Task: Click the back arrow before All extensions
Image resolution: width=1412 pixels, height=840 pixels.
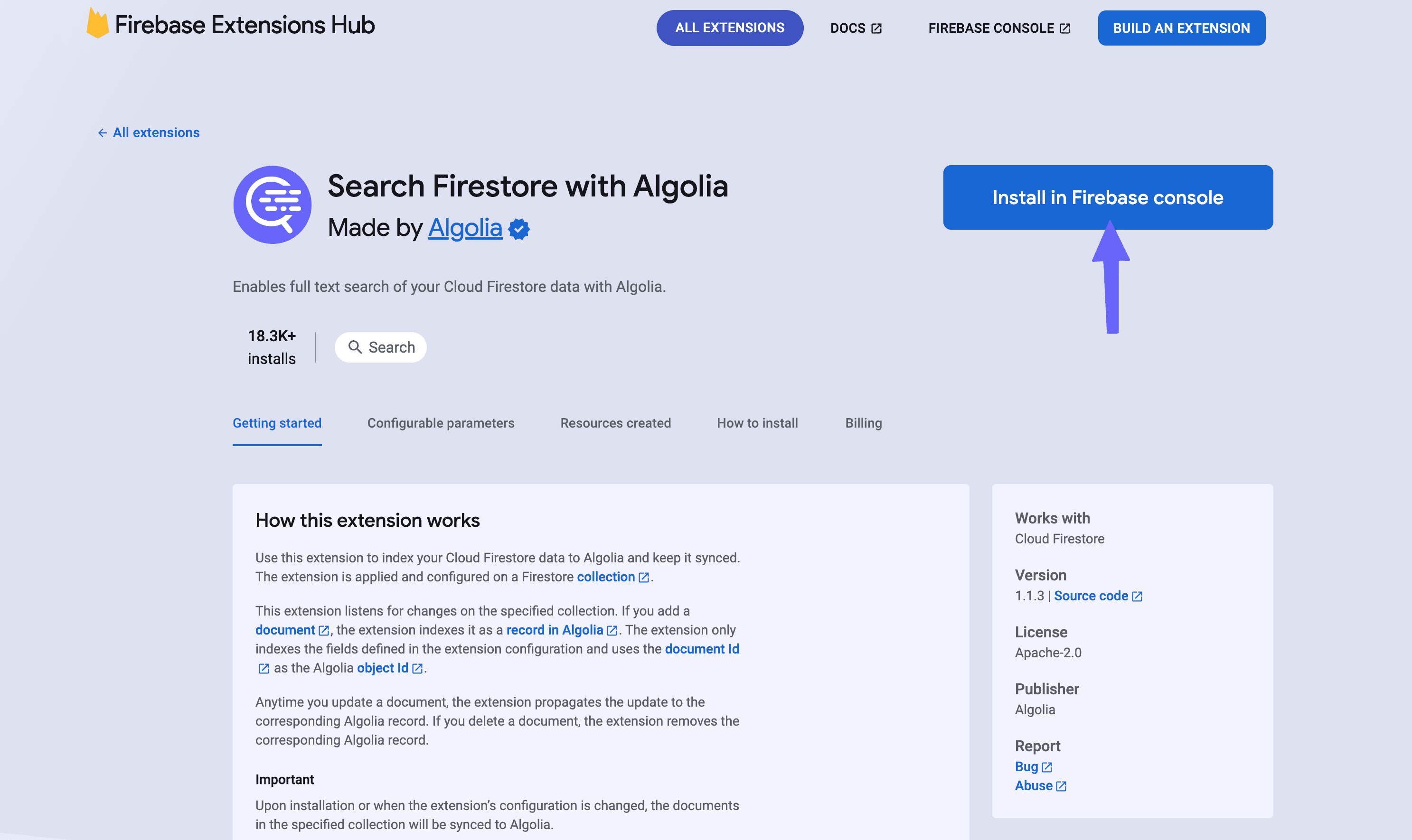Action: (103, 132)
